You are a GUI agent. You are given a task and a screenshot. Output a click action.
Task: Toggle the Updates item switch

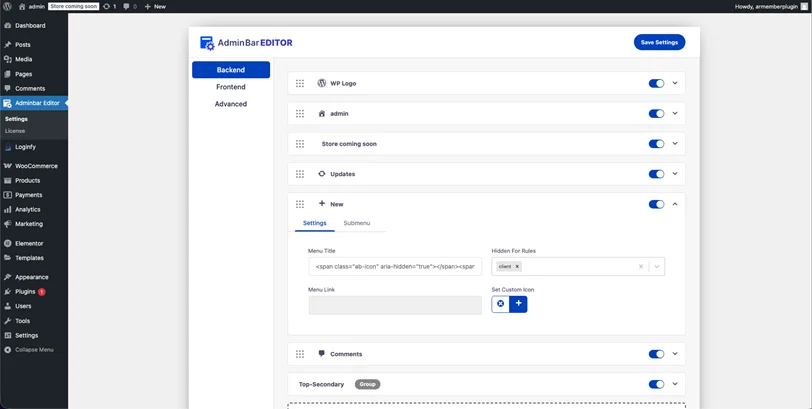(656, 174)
